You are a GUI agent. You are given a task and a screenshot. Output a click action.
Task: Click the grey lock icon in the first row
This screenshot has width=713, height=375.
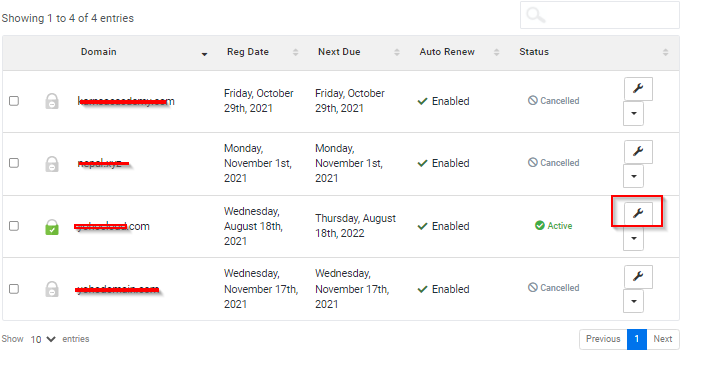tap(52, 101)
